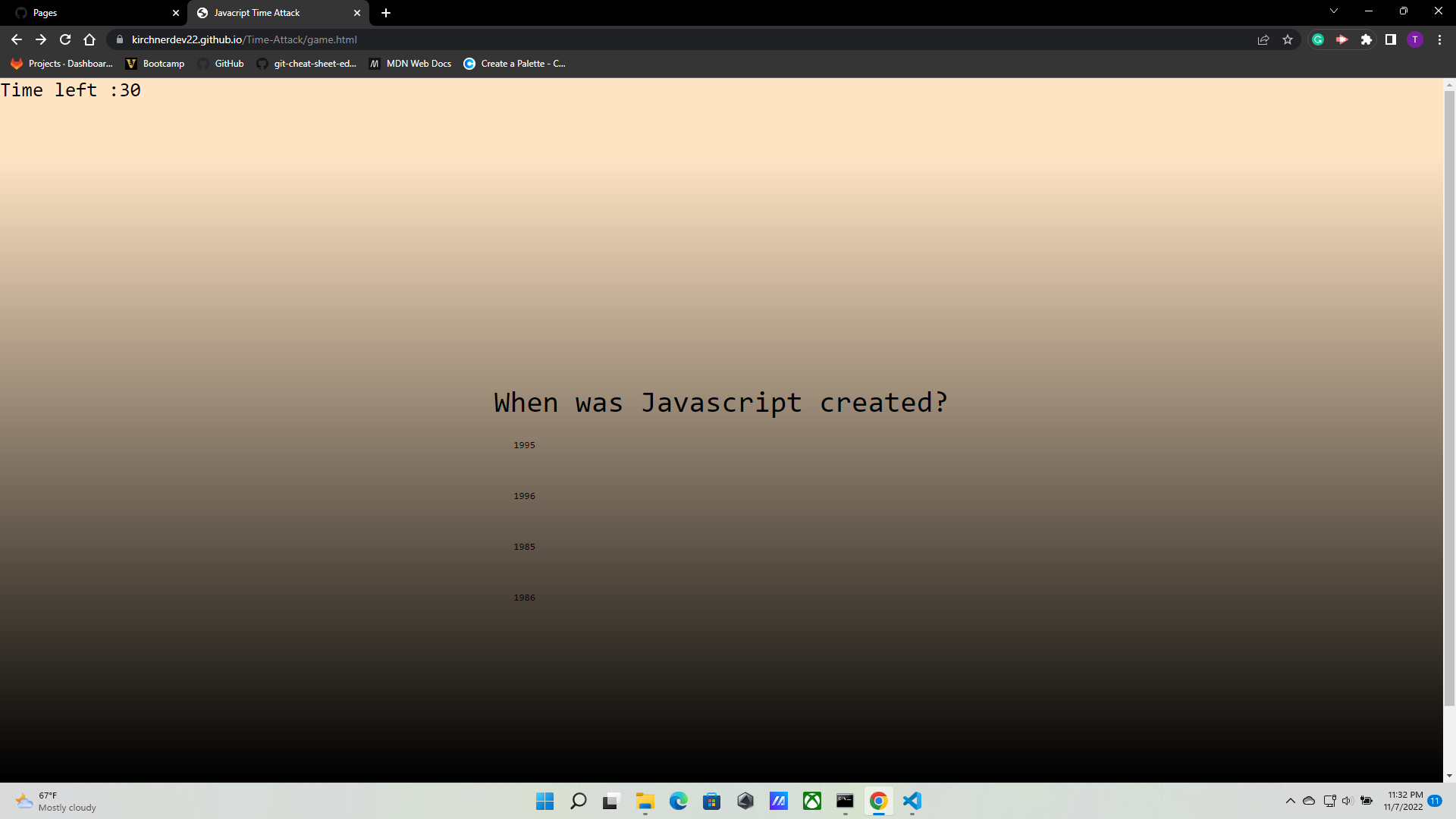Click the home icon in toolbar
Viewport: 1456px width, 819px height.
[x=89, y=39]
